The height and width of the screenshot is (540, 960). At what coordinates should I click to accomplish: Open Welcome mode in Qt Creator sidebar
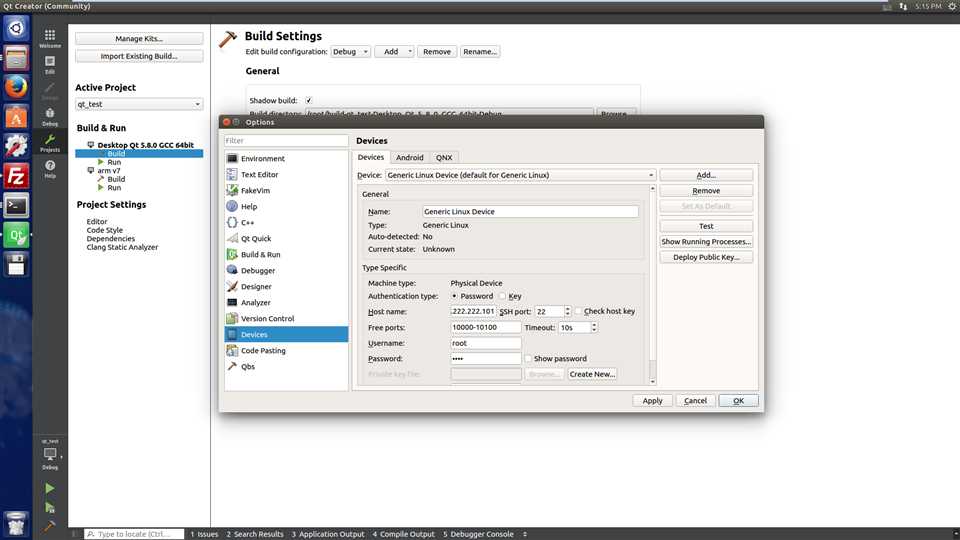tap(50, 38)
